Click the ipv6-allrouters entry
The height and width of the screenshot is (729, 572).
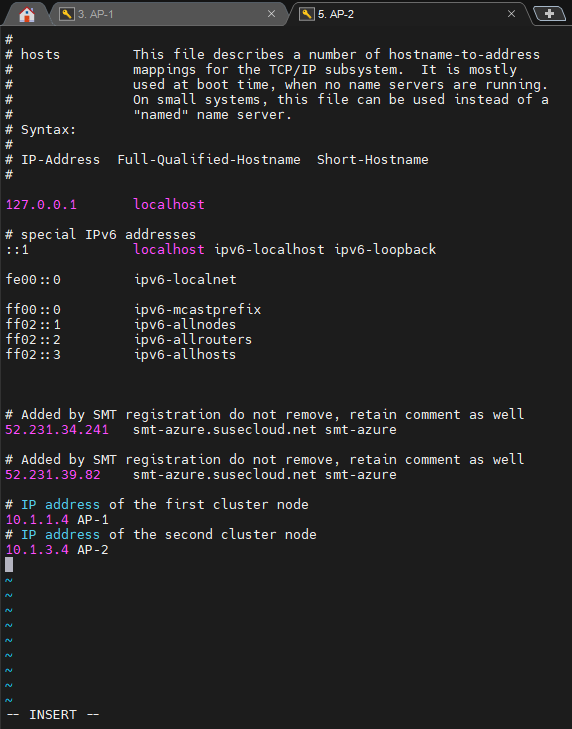tap(193, 339)
